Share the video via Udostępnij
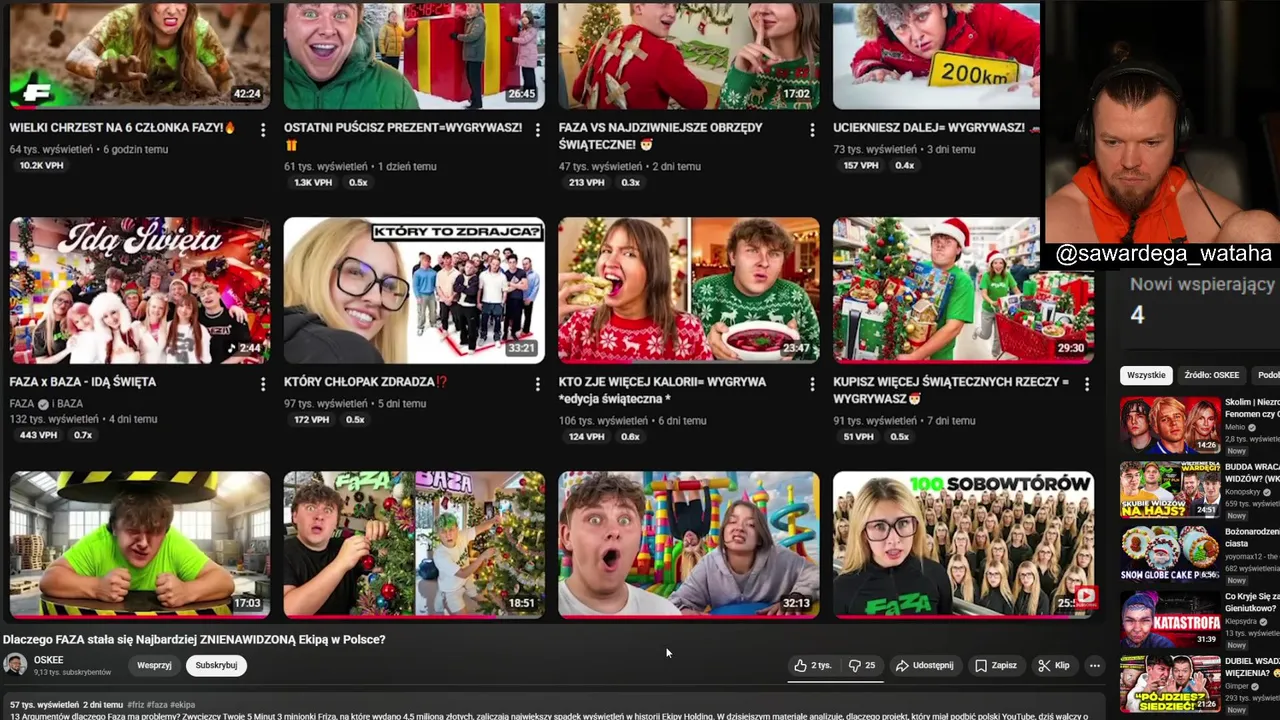Screen dimensions: 1280x720 925,665
